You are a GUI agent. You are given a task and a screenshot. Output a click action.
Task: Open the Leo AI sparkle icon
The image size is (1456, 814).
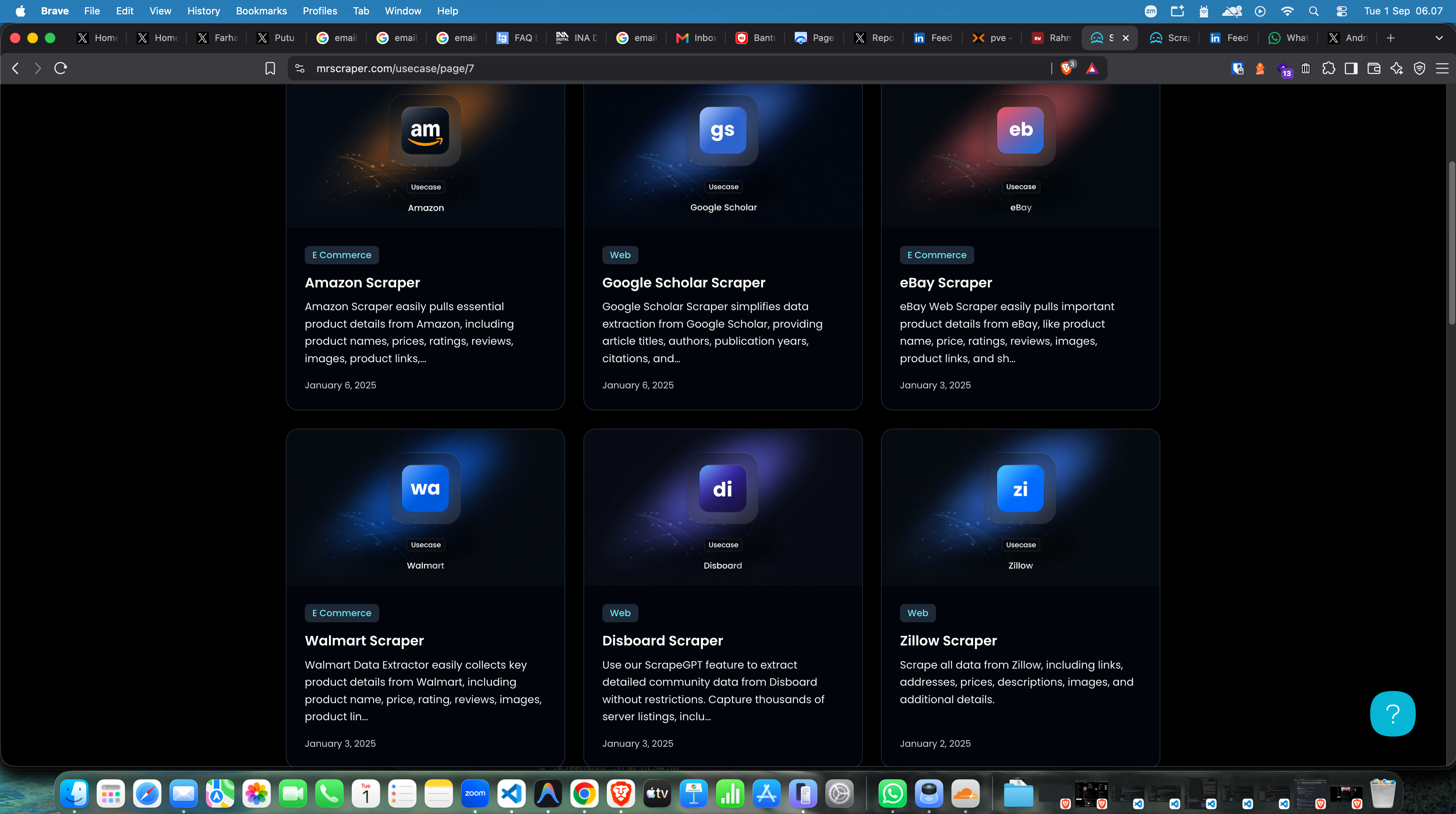pyautogui.click(x=1397, y=68)
